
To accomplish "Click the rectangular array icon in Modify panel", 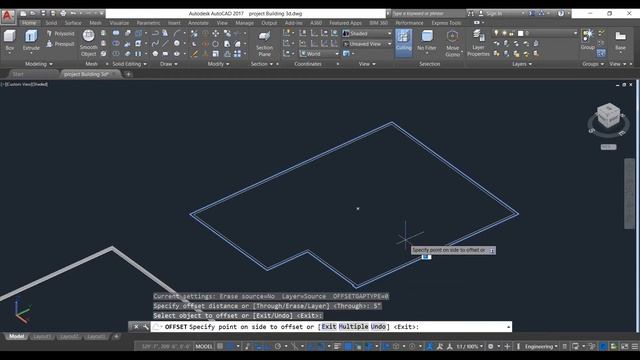I will pos(237,54).
